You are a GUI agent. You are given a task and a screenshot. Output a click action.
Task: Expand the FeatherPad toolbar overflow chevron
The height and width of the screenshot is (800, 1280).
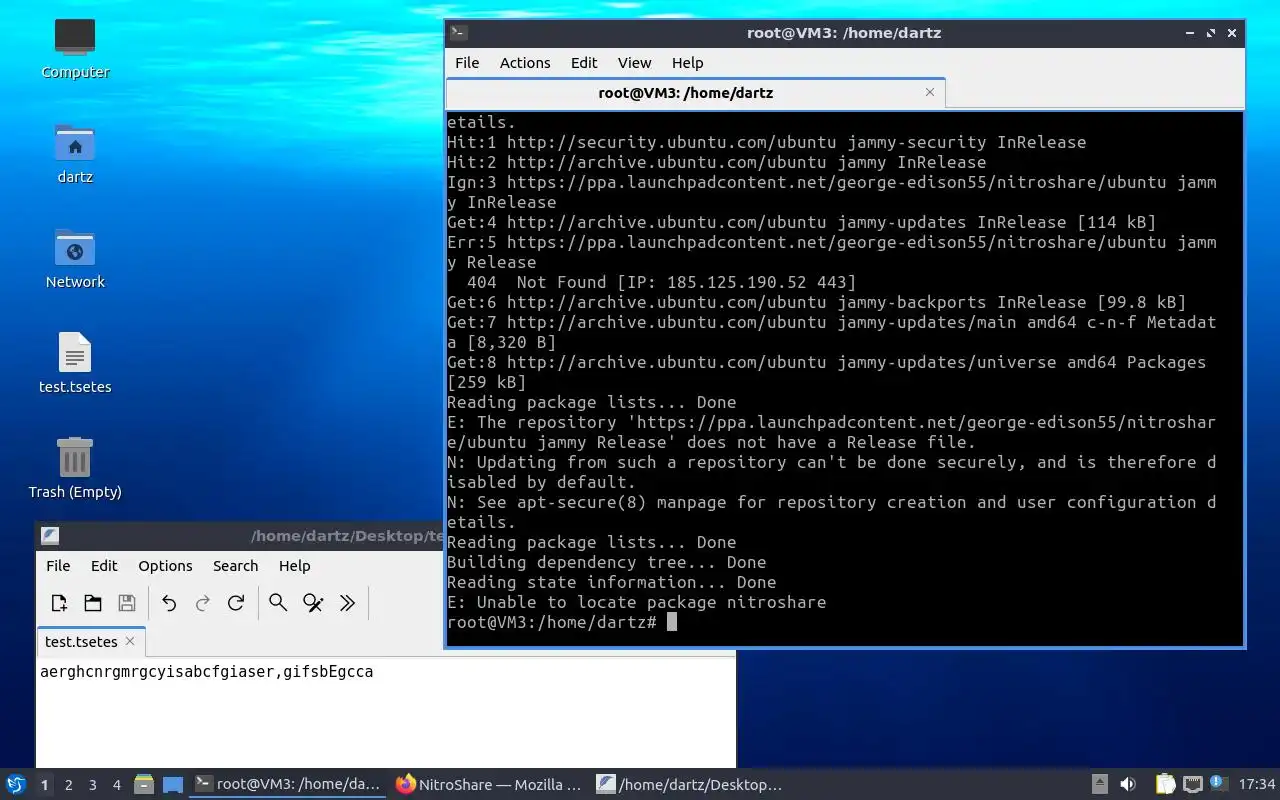(347, 603)
